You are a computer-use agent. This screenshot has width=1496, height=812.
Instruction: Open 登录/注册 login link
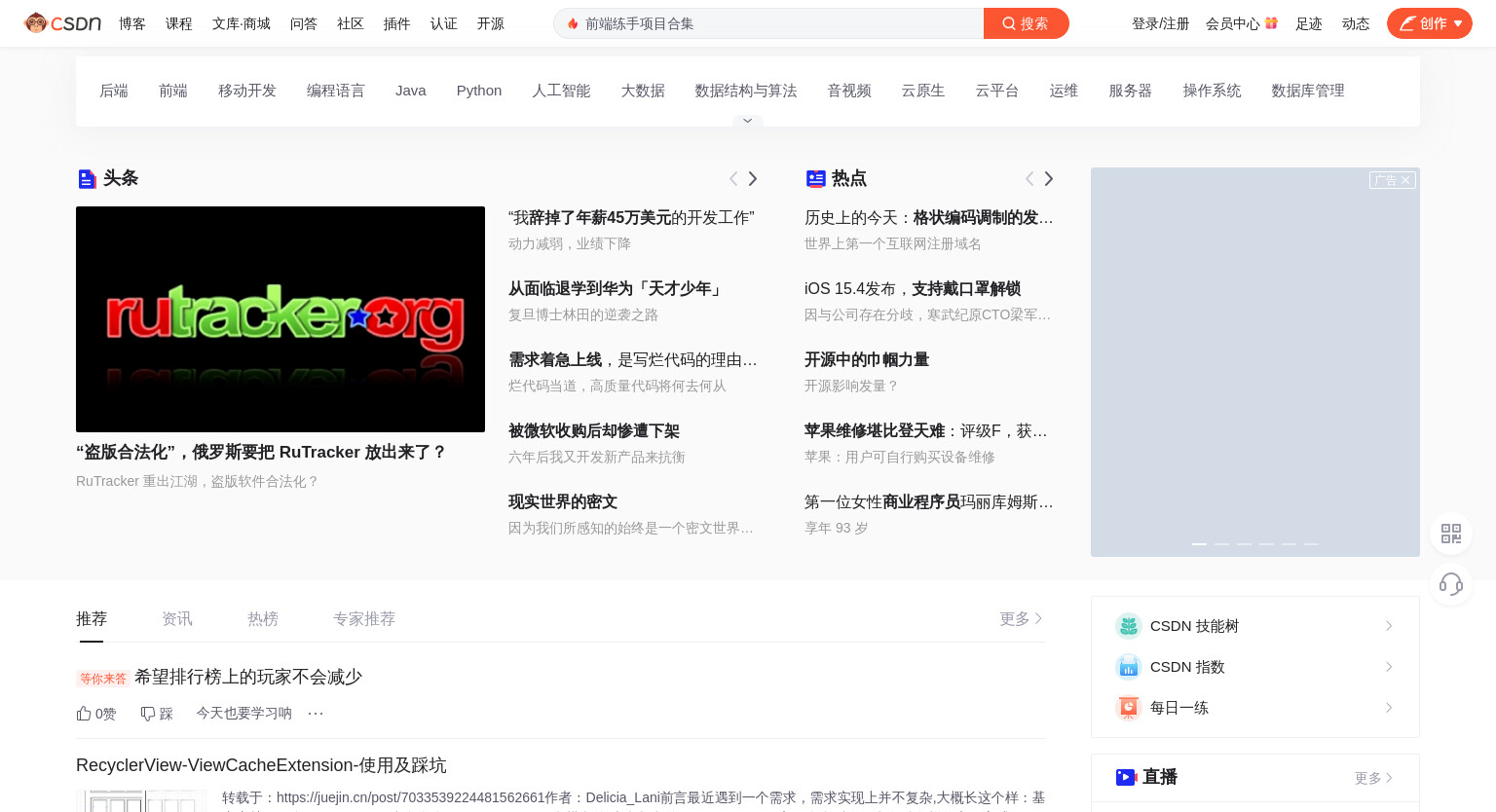click(x=1160, y=23)
